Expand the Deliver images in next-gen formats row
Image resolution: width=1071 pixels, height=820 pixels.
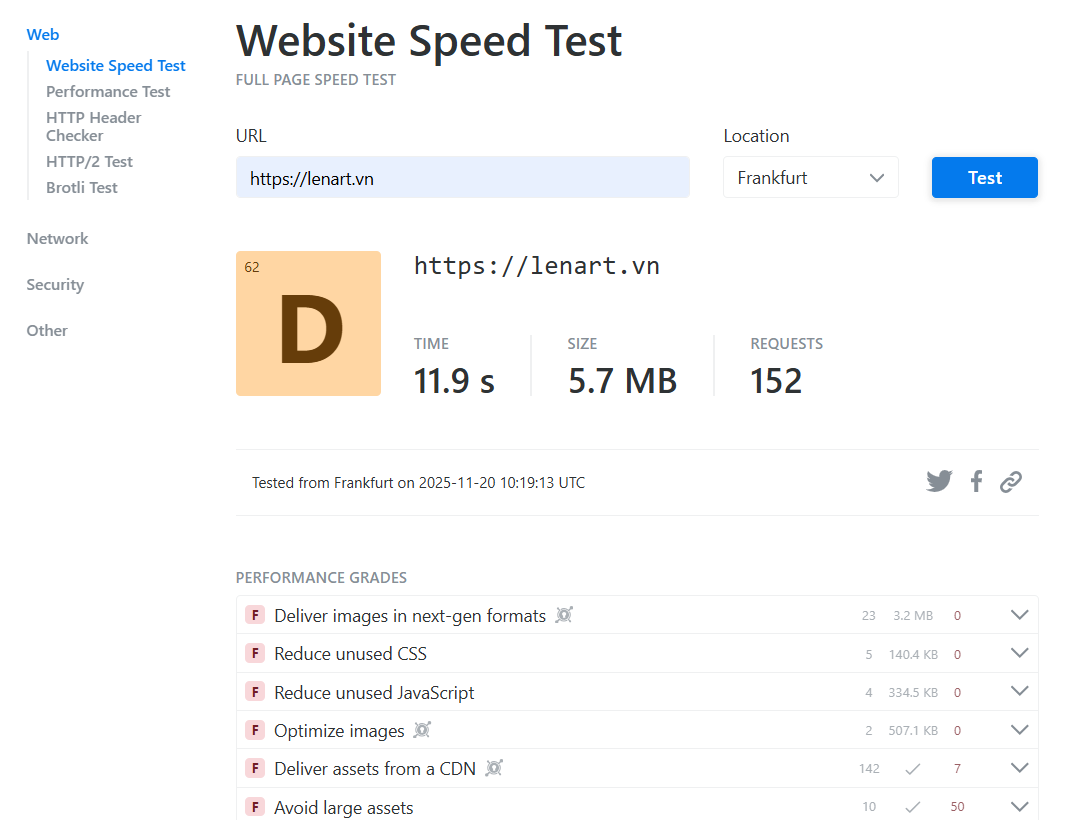click(x=1019, y=614)
